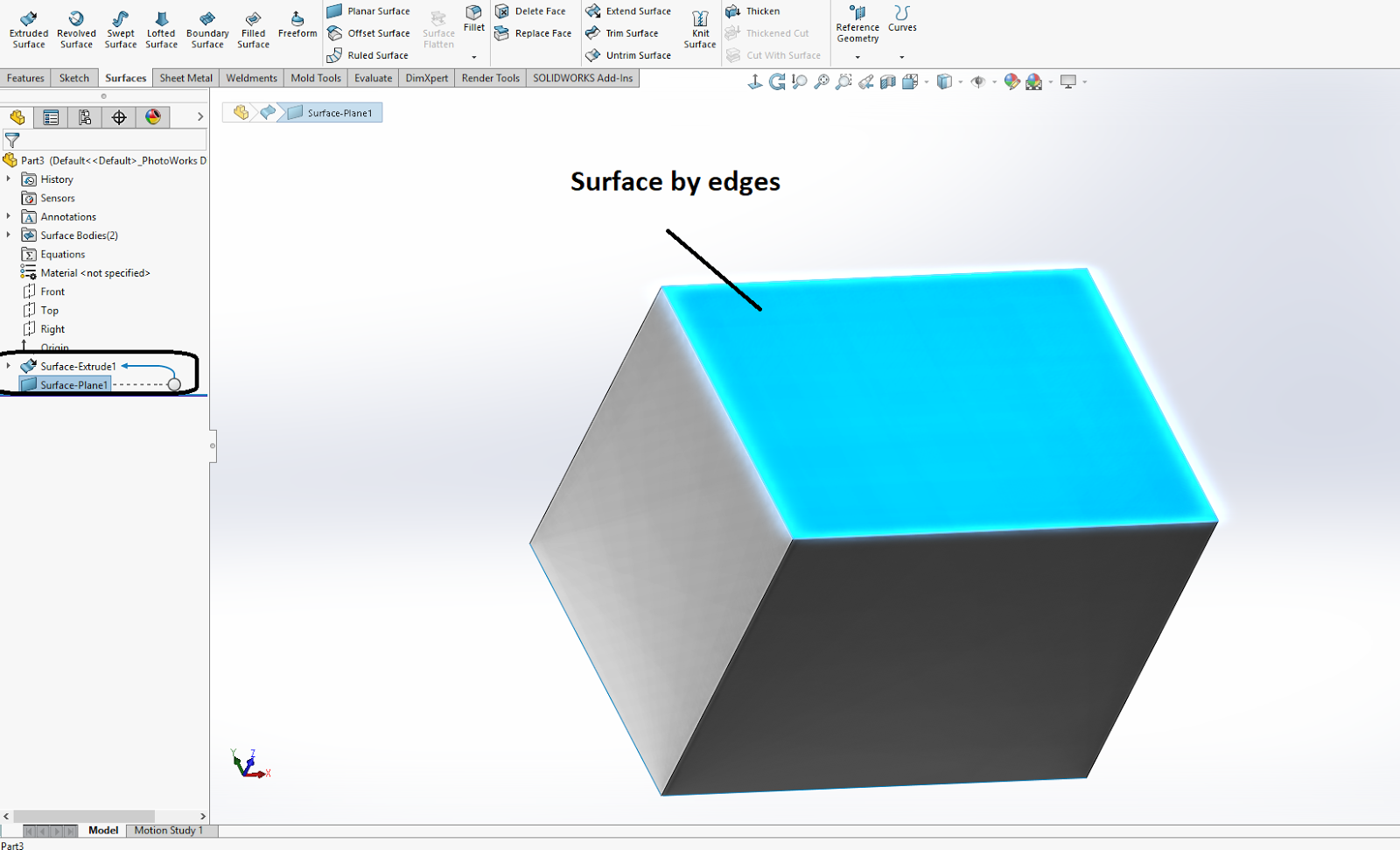This screenshot has height=850, width=1400.
Task: Switch to the Motion Study 1 tab
Action: click(x=170, y=830)
